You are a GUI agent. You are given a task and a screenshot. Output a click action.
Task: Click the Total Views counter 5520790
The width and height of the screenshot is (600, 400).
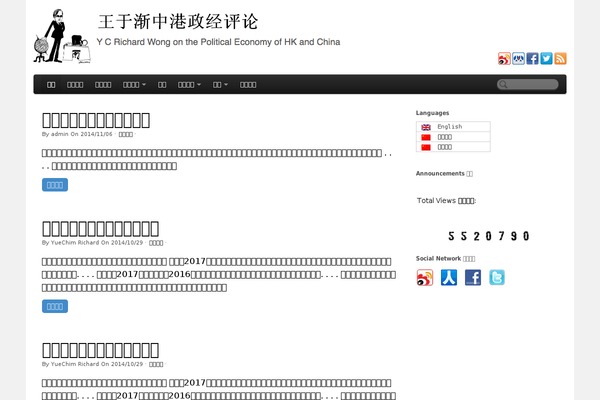[x=489, y=236]
